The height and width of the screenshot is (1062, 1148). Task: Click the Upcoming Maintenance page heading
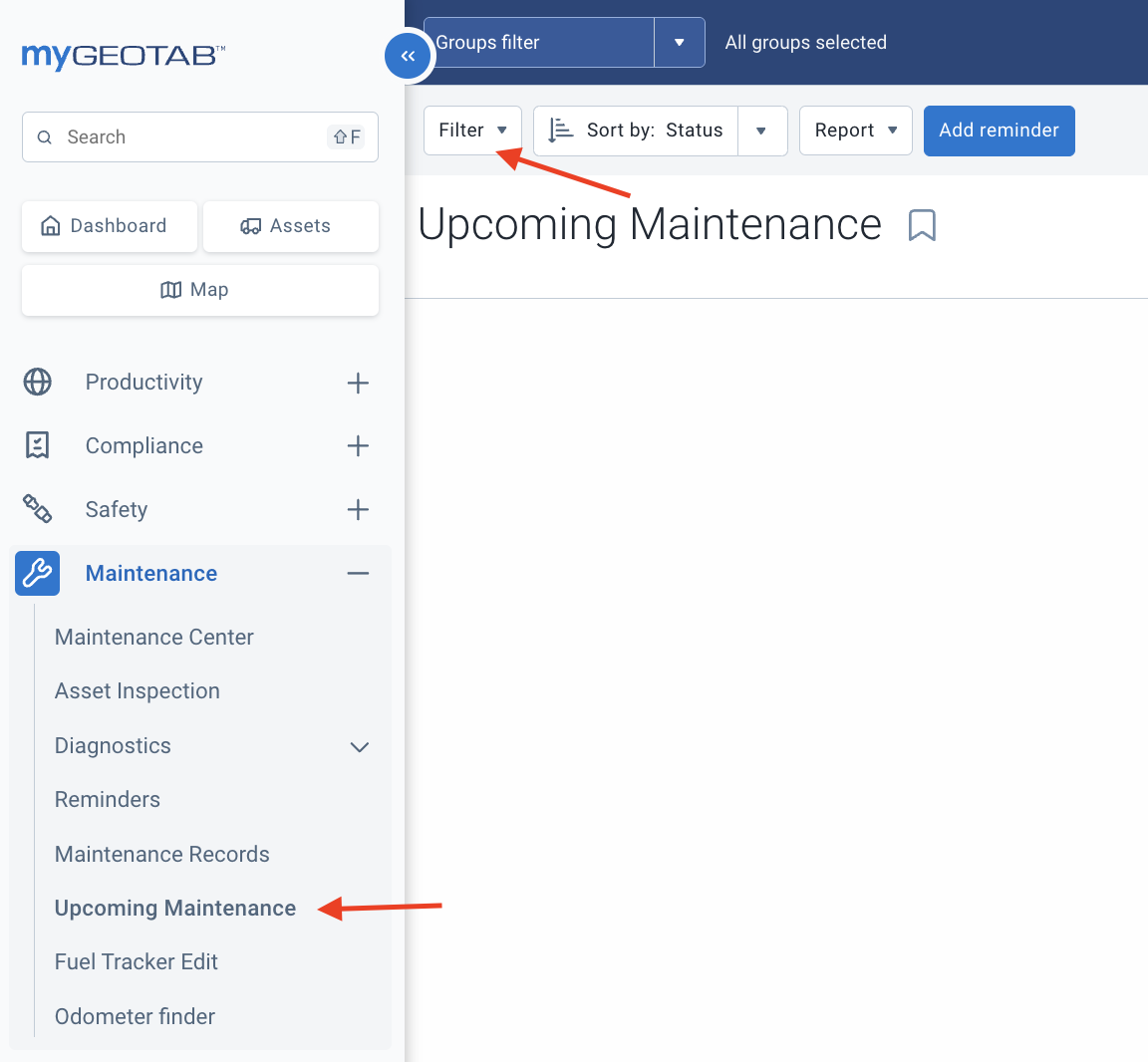[650, 224]
